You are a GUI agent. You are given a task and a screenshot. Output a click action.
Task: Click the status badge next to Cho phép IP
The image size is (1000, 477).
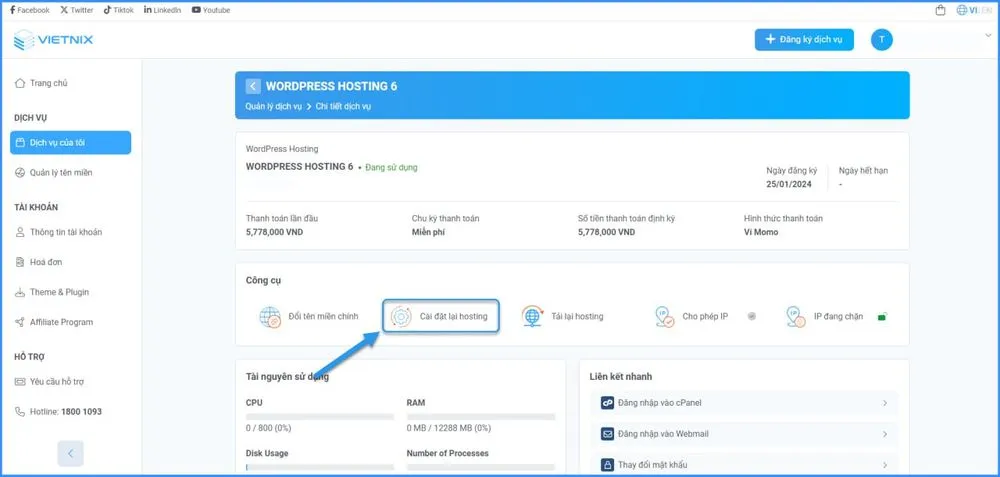[x=752, y=316]
